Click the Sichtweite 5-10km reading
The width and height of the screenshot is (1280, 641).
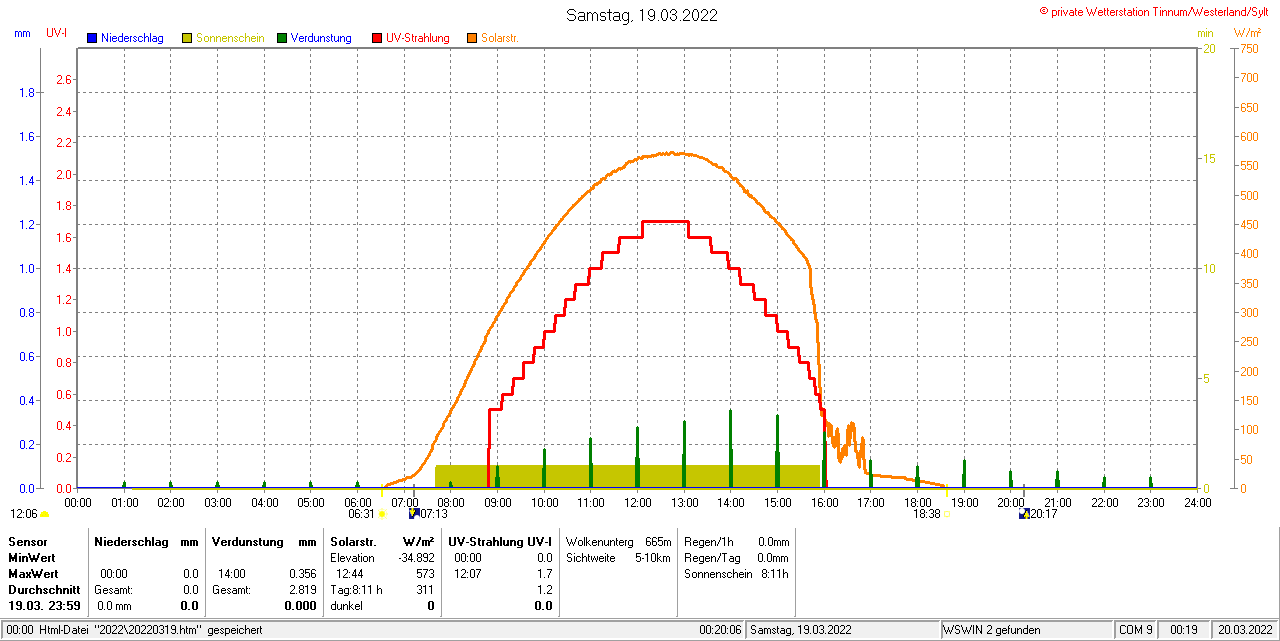coord(618,558)
